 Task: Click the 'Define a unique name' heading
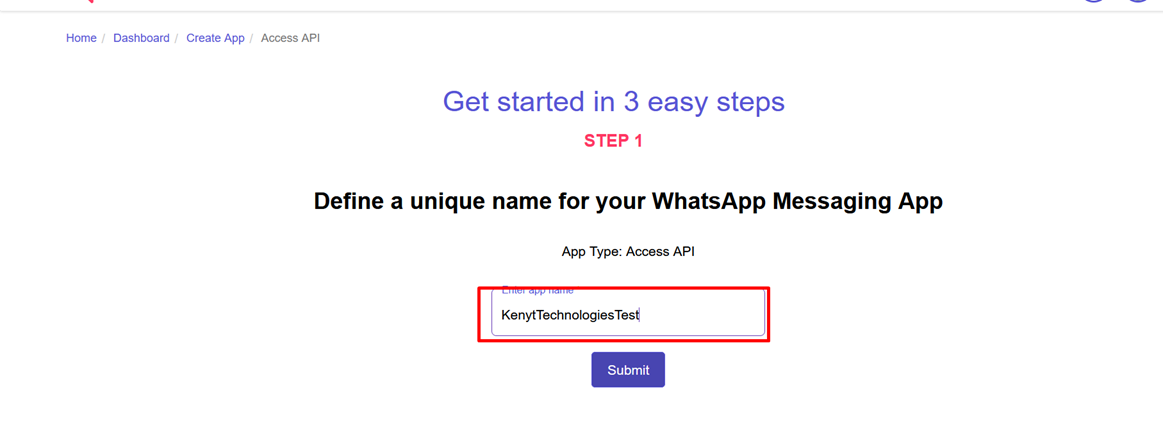click(628, 202)
